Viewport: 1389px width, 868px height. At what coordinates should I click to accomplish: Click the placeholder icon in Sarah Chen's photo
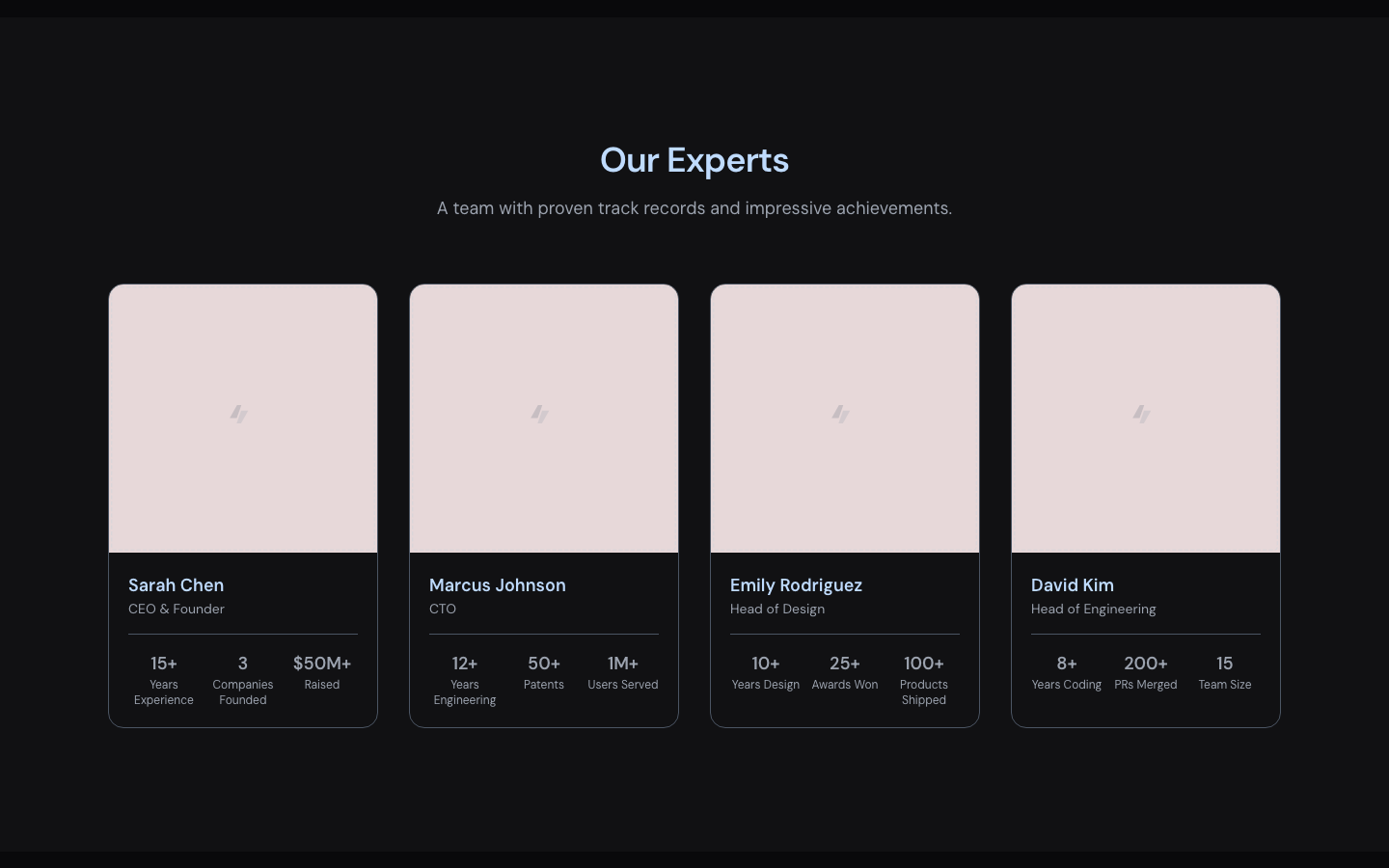(x=239, y=414)
